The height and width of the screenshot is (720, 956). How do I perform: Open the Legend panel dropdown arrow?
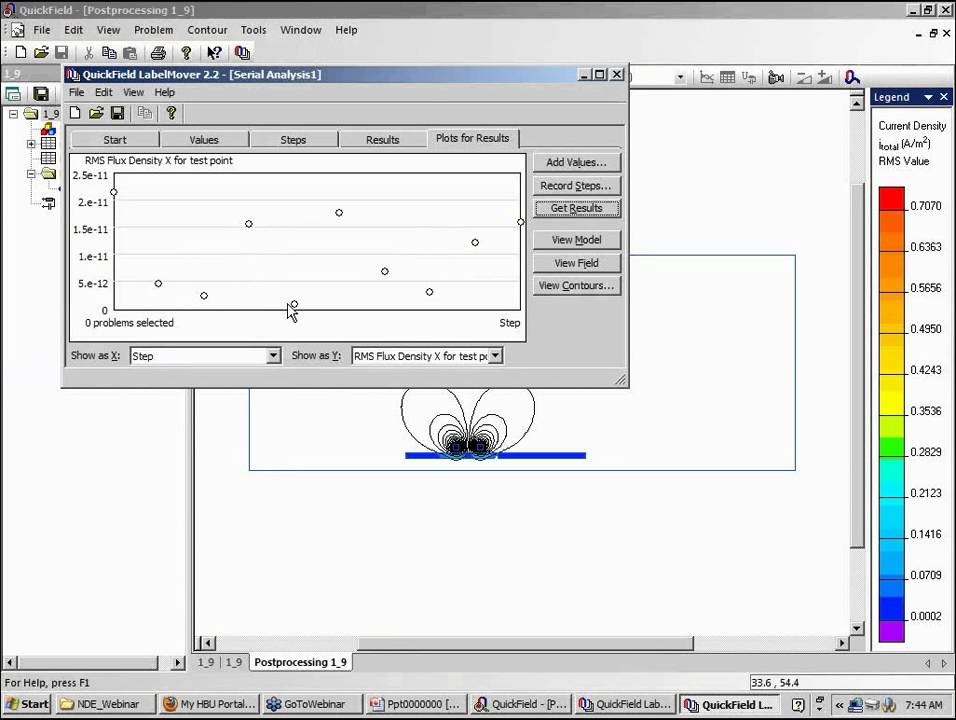(x=928, y=97)
